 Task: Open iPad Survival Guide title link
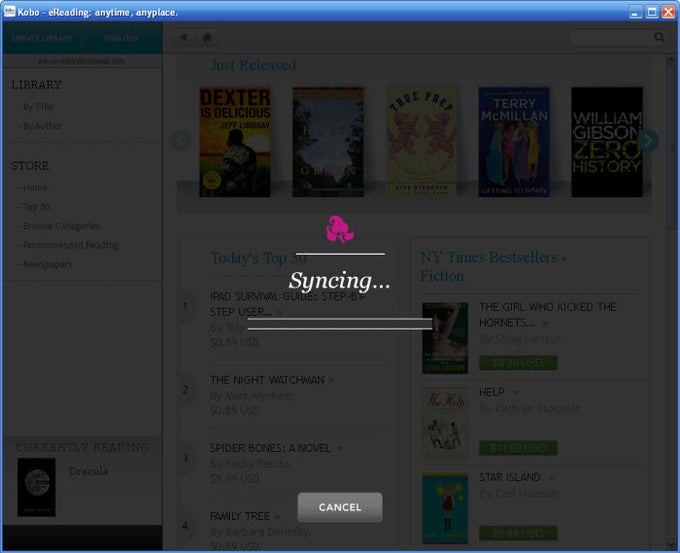click(x=288, y=304)
